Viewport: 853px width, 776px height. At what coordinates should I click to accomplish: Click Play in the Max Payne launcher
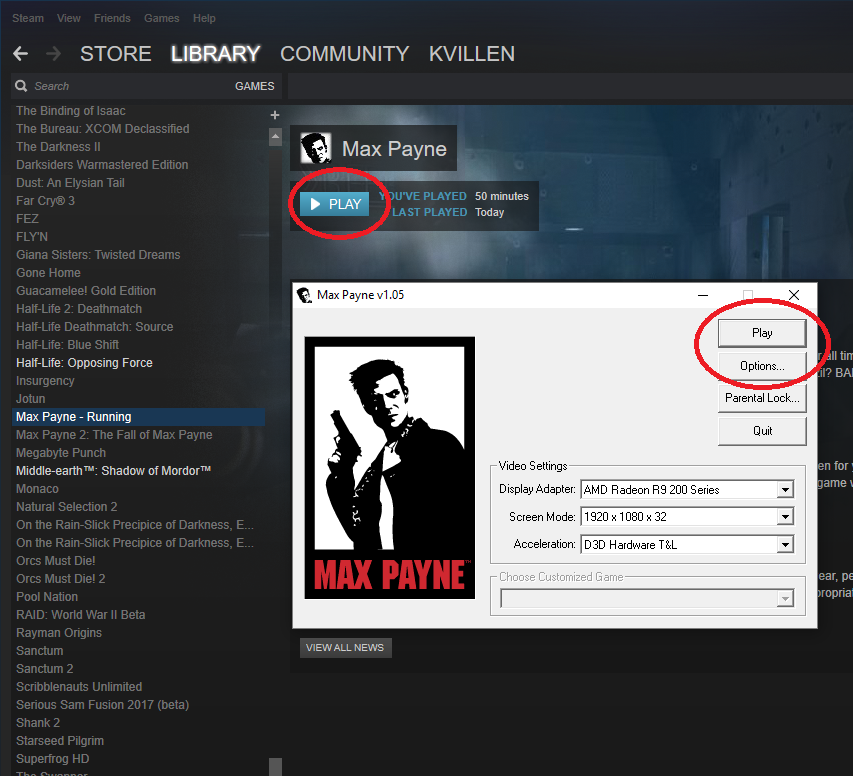(x=762, y=332)
